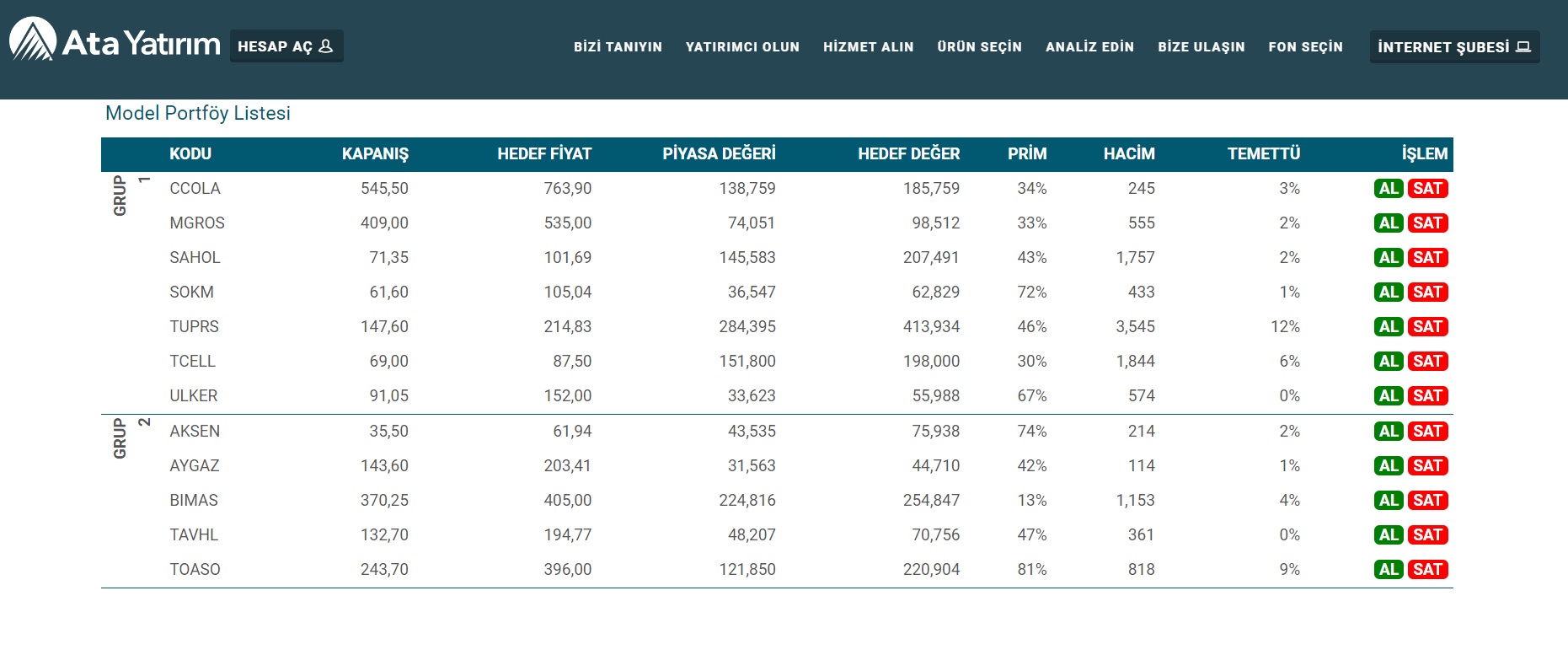The image size is (1568, 671).
Task: Click AL for ULKER
Action: [x=1389, y=396]
